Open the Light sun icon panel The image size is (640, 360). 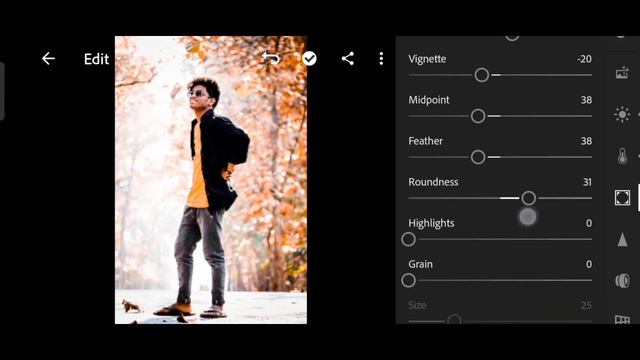(x=622, y=114)
